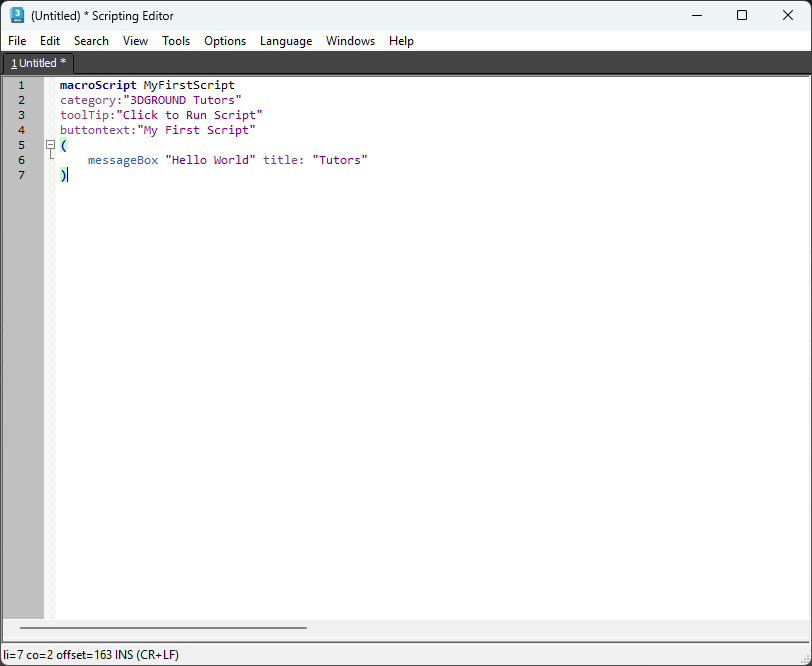Click line number 1 in the margin
Viewport: 812px width, 666px height.
point(21,85)
